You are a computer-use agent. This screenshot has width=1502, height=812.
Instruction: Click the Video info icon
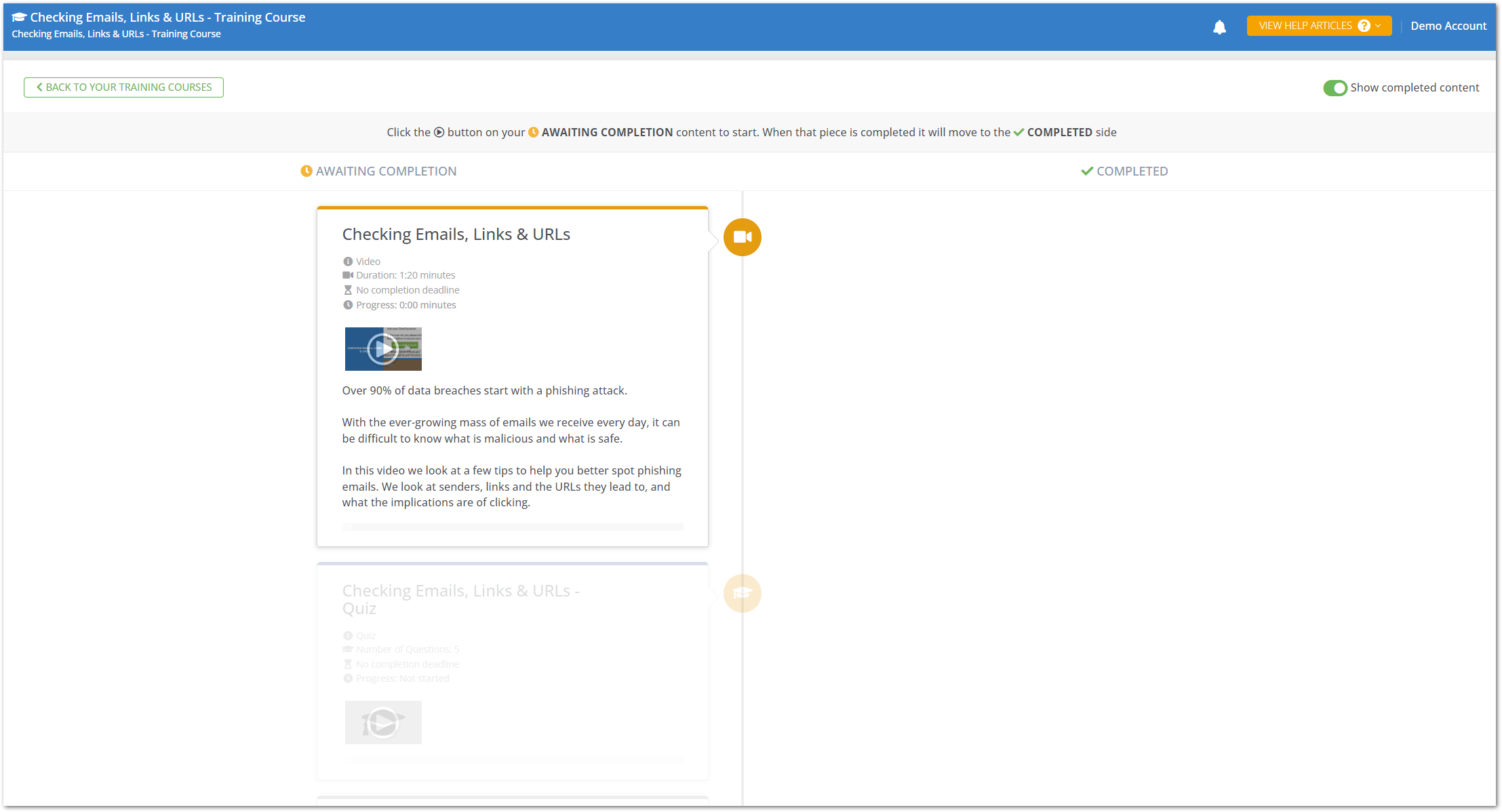point(348,262)
